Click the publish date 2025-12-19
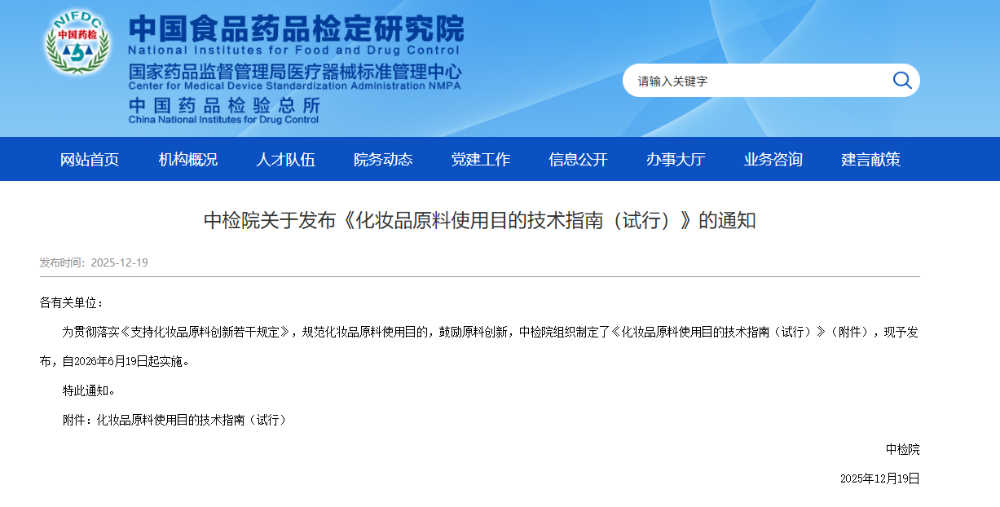 [119, 263]
